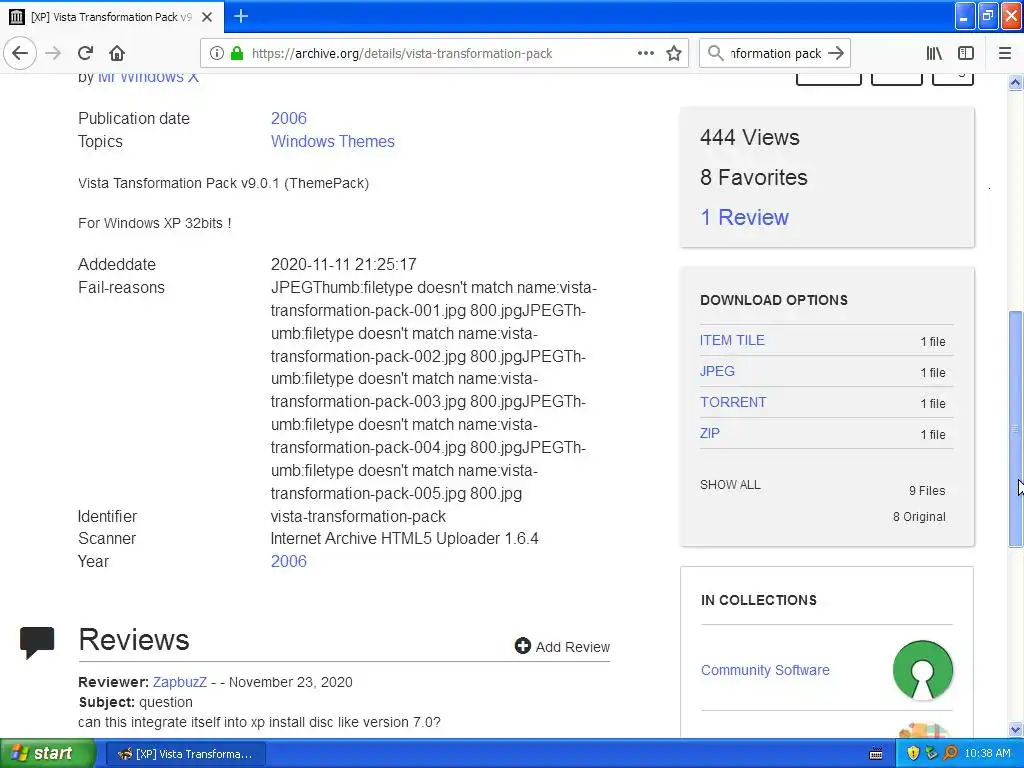Open the 1 Review link
Viewport: 1024px width, 768px height.
point(744,217)
